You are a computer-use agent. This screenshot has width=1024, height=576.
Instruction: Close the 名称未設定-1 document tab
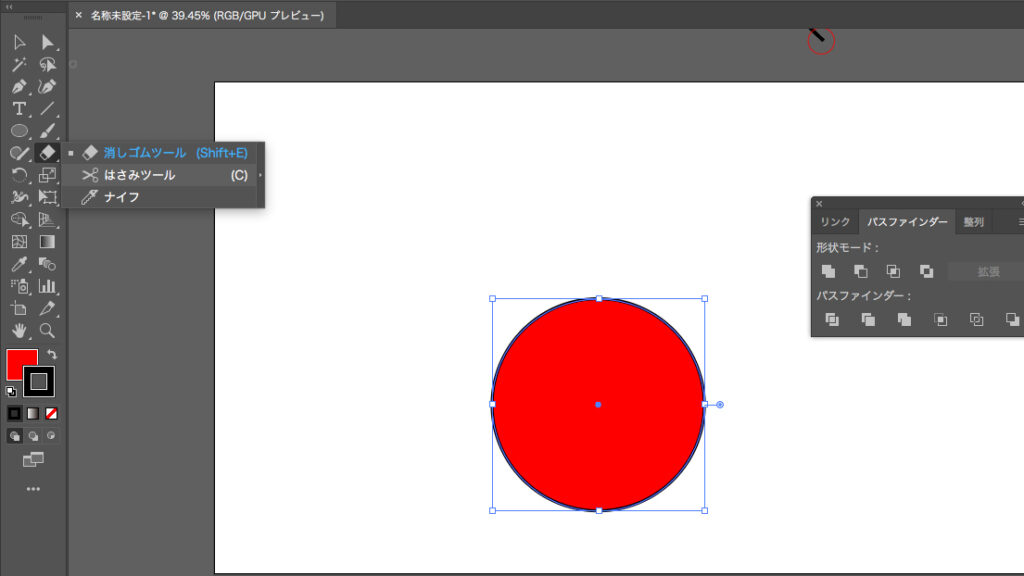point(78,15)
